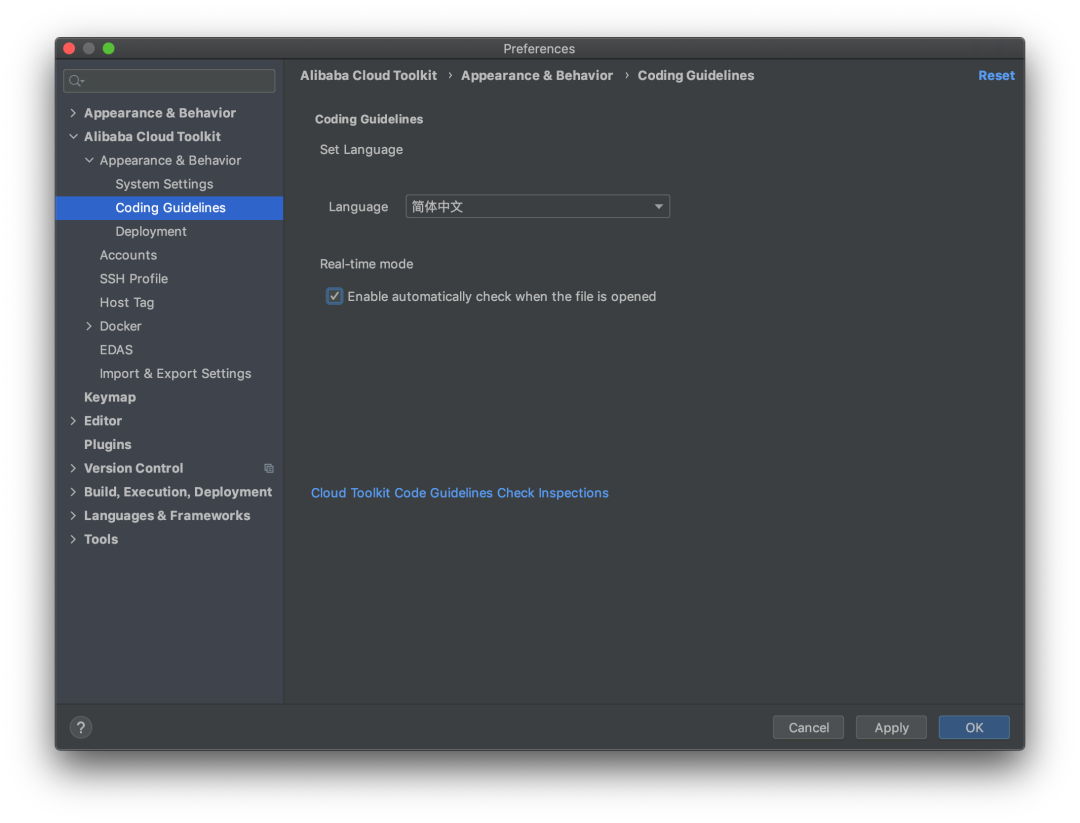Go to SSH Profile settings
This screenshot has height=823, width=1080.
[133, 279]
